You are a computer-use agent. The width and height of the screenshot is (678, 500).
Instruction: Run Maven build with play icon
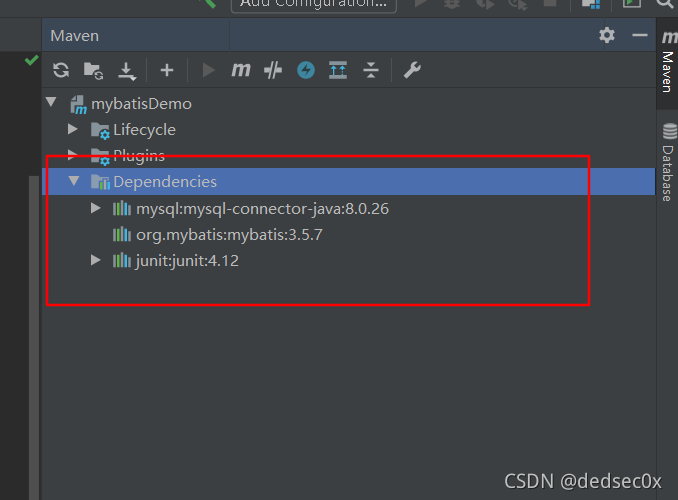pyautogui.click(x=208, y=70)
